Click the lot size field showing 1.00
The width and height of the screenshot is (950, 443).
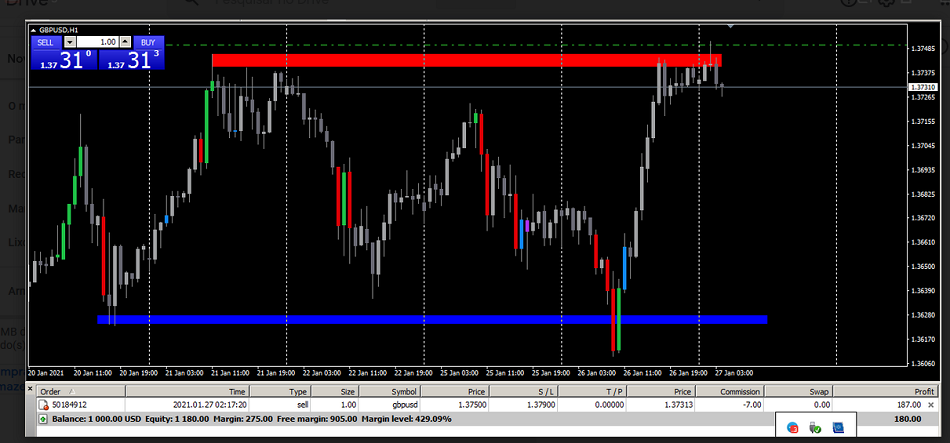97,43
